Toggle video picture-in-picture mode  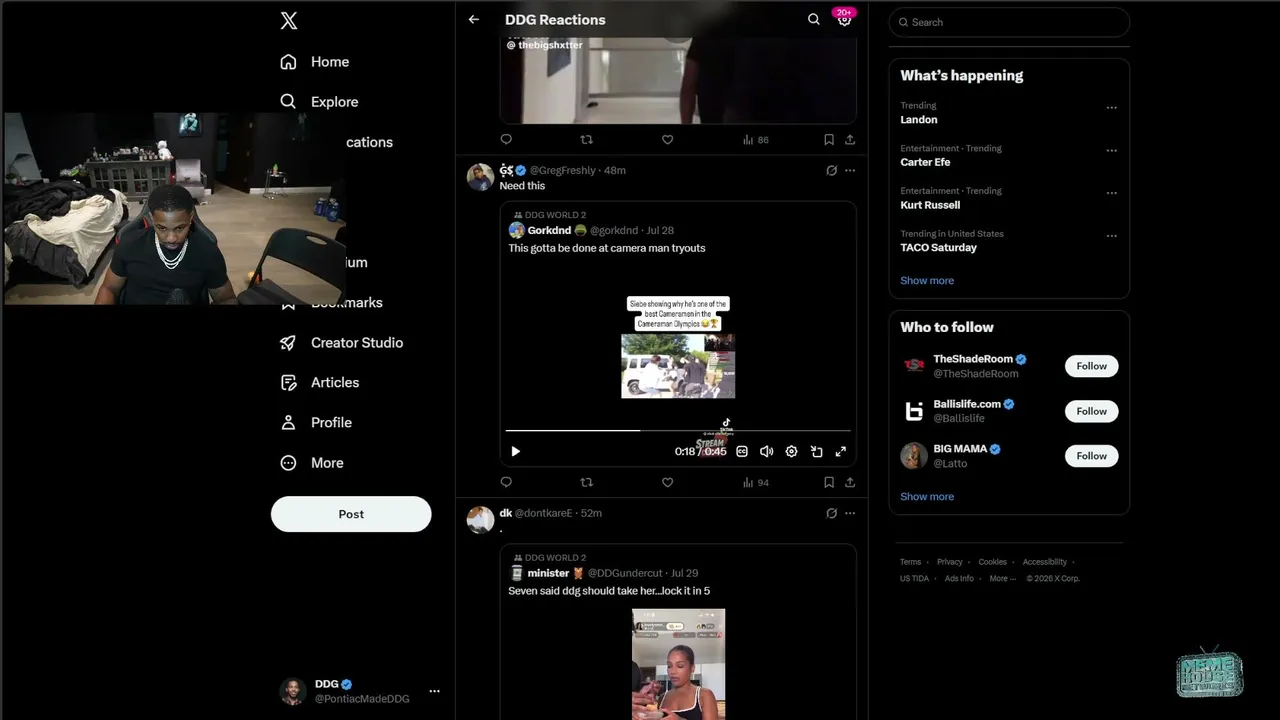pyautogui.click(x=816, y=452)
